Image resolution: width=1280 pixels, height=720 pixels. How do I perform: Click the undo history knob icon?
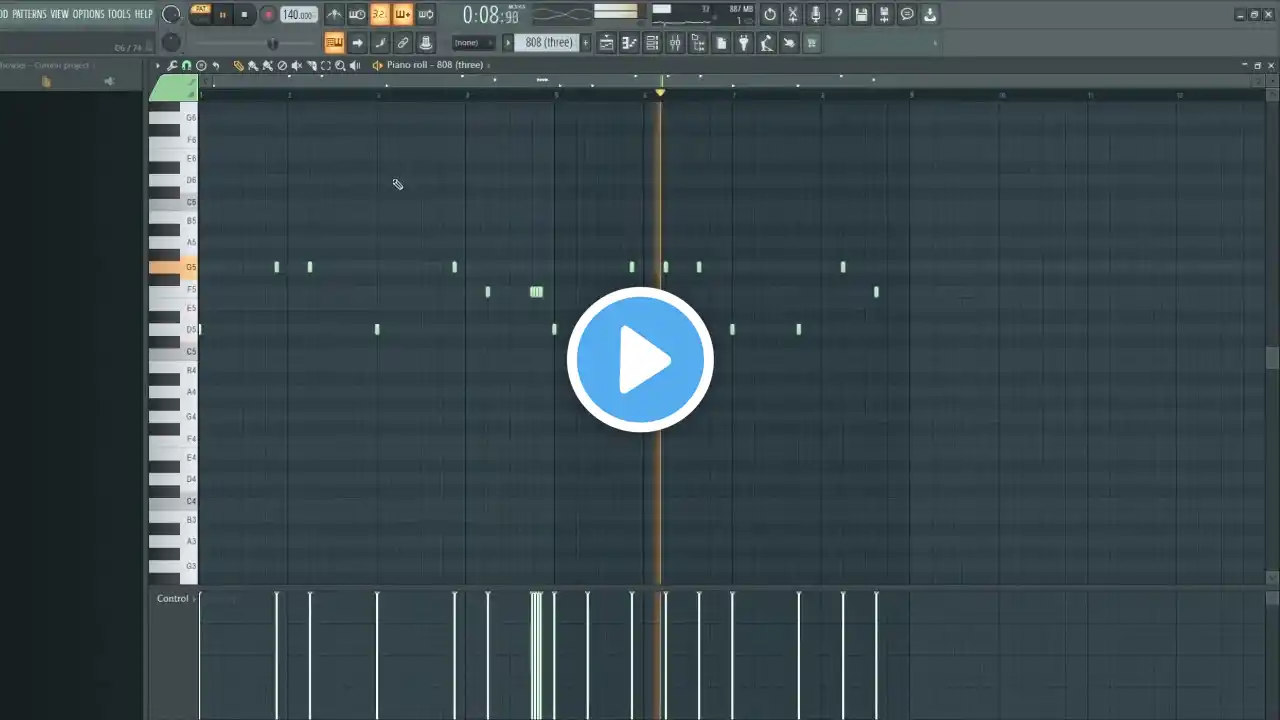pos(770,15)
